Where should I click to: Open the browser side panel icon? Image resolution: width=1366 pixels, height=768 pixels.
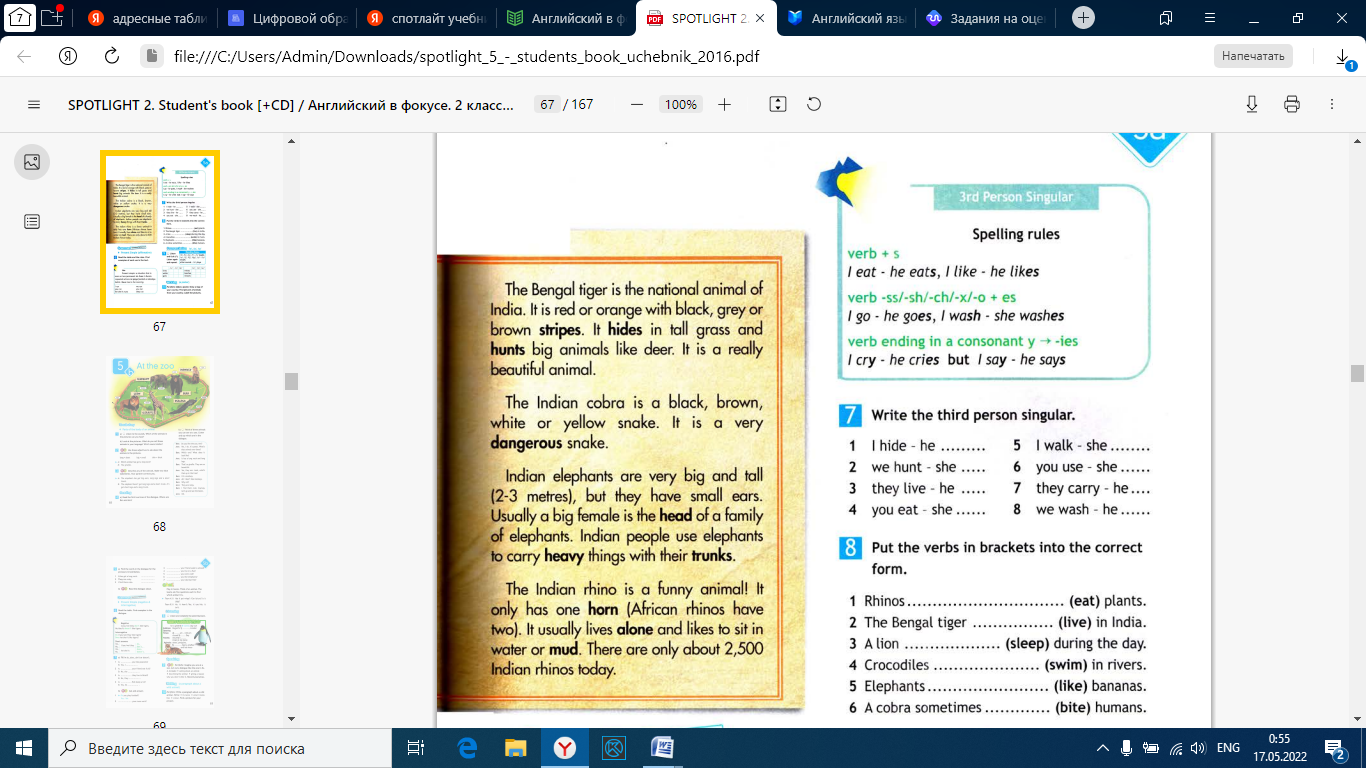(x=1166, y=18)
